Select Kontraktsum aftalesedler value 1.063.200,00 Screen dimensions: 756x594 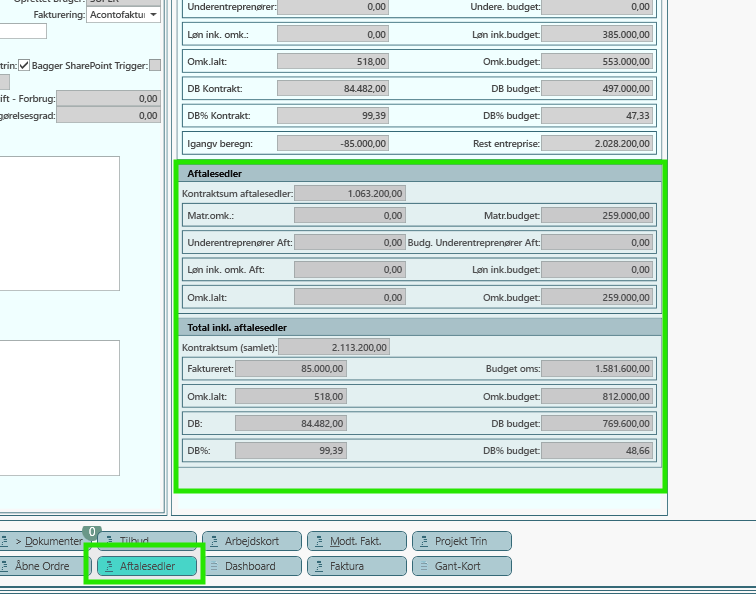coord(350,193)
